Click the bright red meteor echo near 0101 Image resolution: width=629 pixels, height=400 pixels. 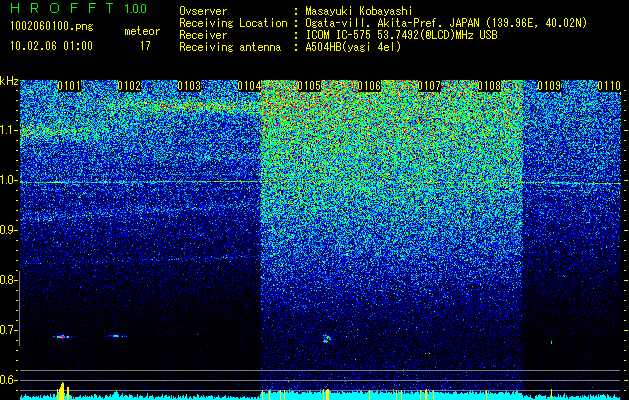61,337
